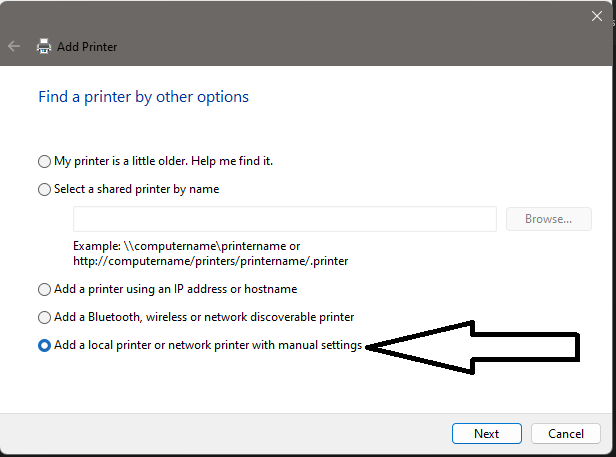Close the Add Printer dialog with X
Screen dimensions: 616x457
click(597, 16)
